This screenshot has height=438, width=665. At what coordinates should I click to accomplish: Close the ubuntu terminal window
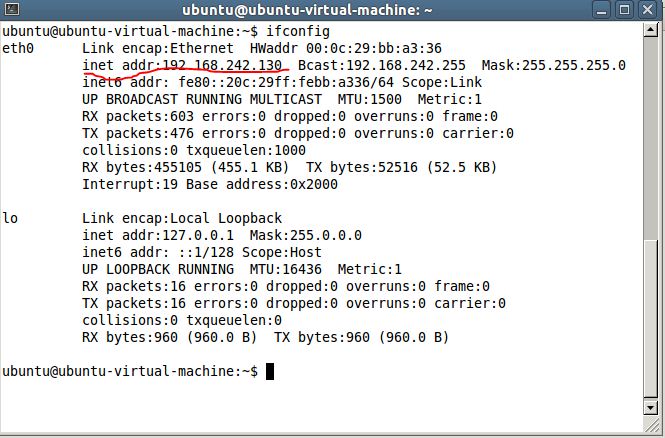pyautogui.click(x=648, y=10)
